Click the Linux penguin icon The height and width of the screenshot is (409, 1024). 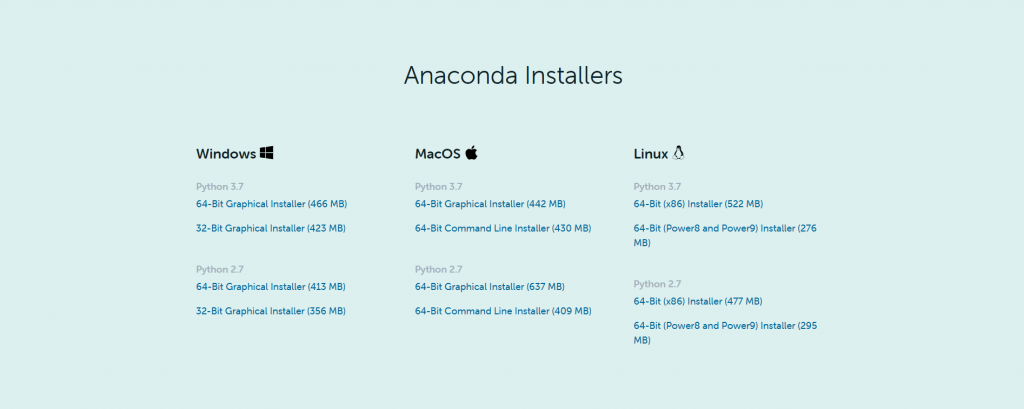pos(679,153)
